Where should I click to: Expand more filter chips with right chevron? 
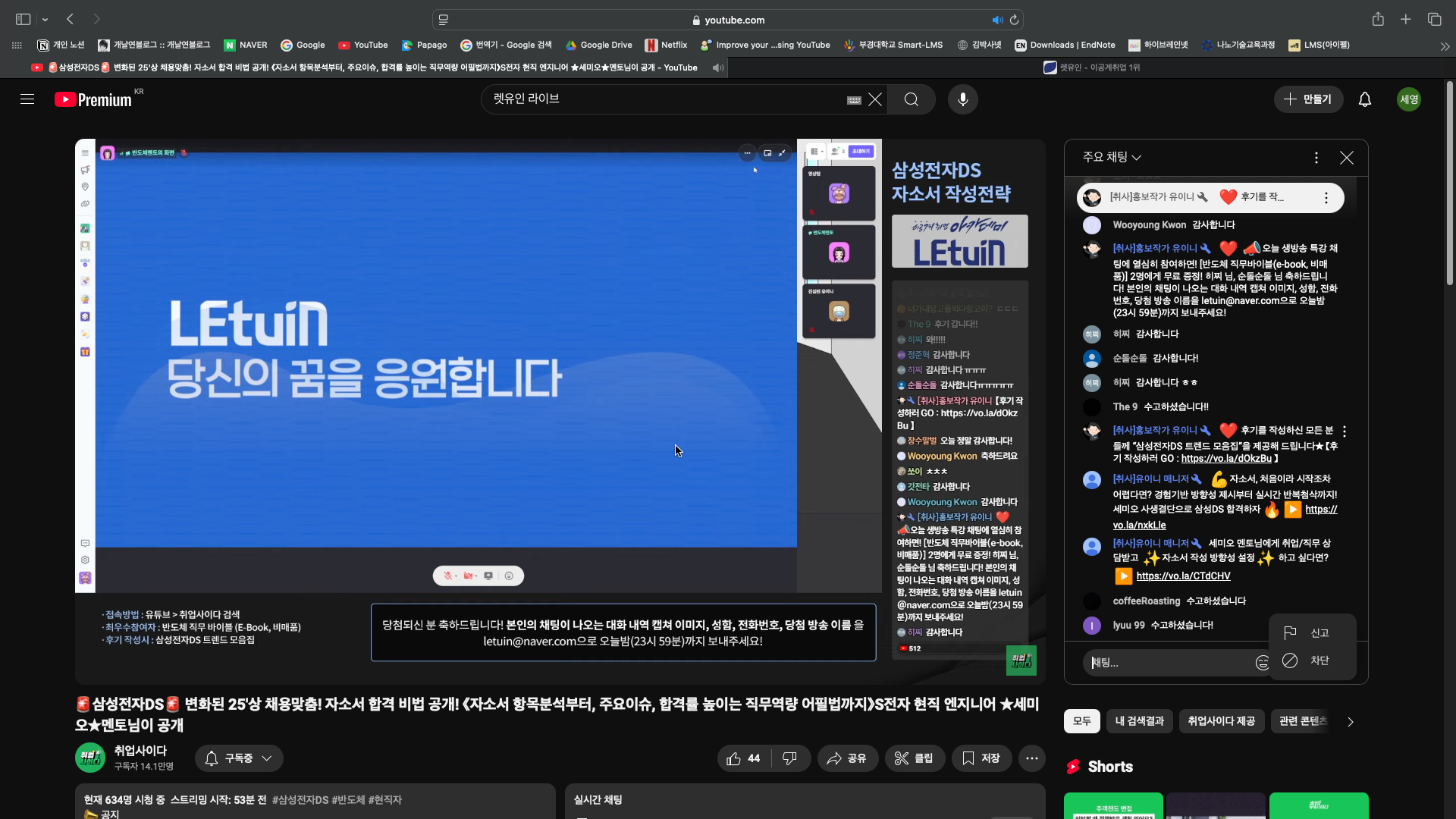click(1350, 722)
